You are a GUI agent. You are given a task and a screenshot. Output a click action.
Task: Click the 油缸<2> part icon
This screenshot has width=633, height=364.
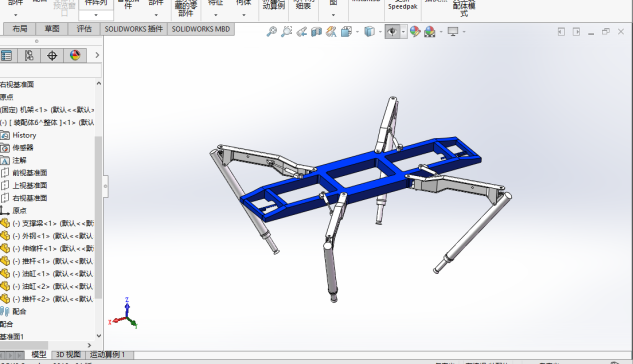click(x=5, y=286)
